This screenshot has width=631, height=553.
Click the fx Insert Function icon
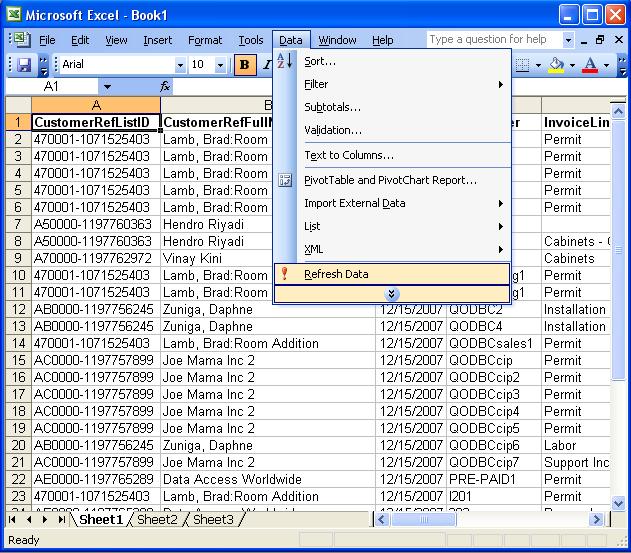pos(165,86)
